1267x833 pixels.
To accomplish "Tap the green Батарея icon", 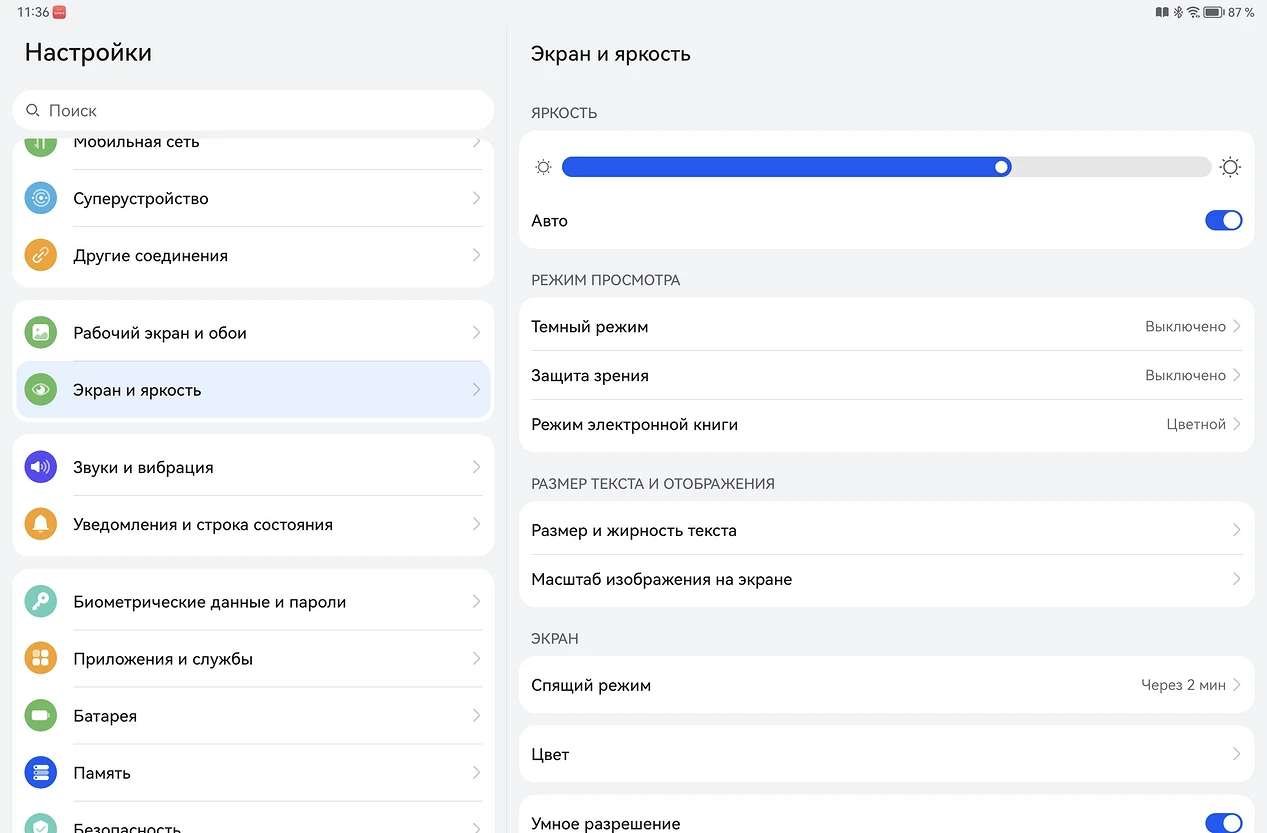I will (x=41, y=716).
